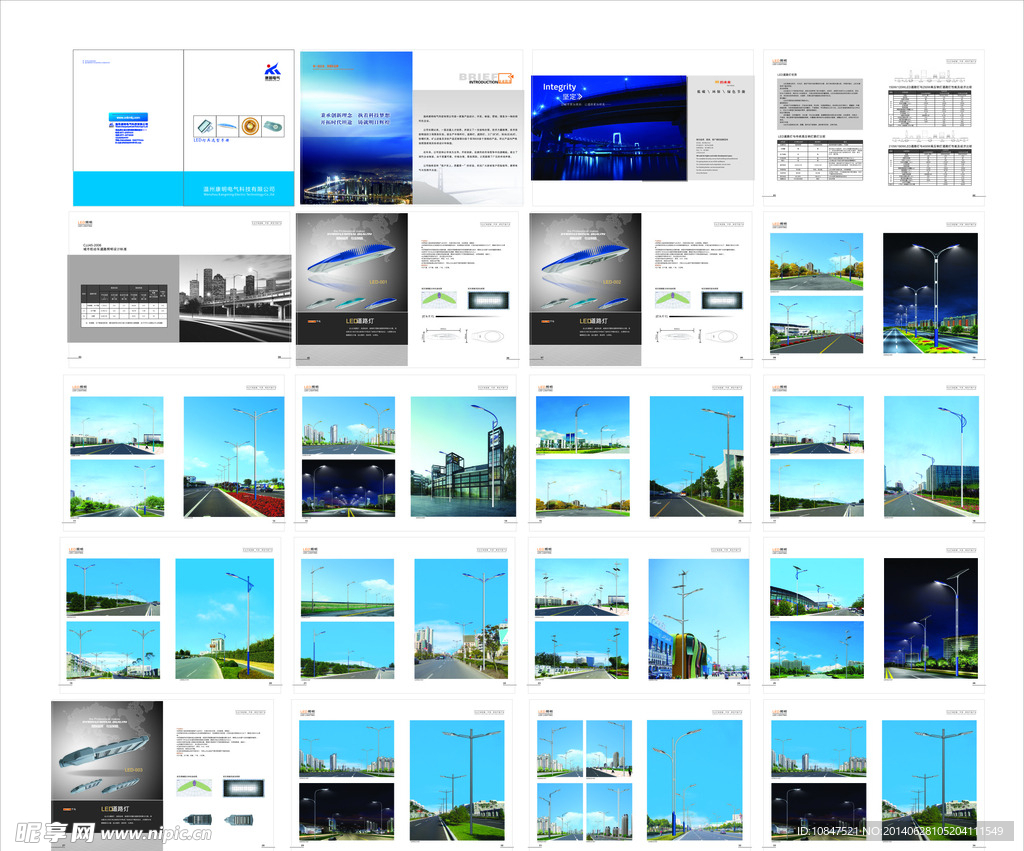Select the gray lamp head thumbnail on the cover
The height and width of the screenshot is (851, 1024).
coord(272,125)
